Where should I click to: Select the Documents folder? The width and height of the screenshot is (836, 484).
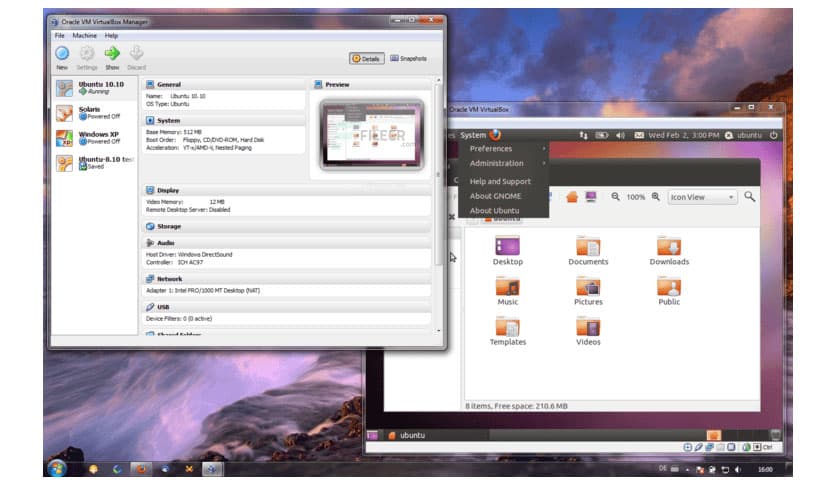588,251
